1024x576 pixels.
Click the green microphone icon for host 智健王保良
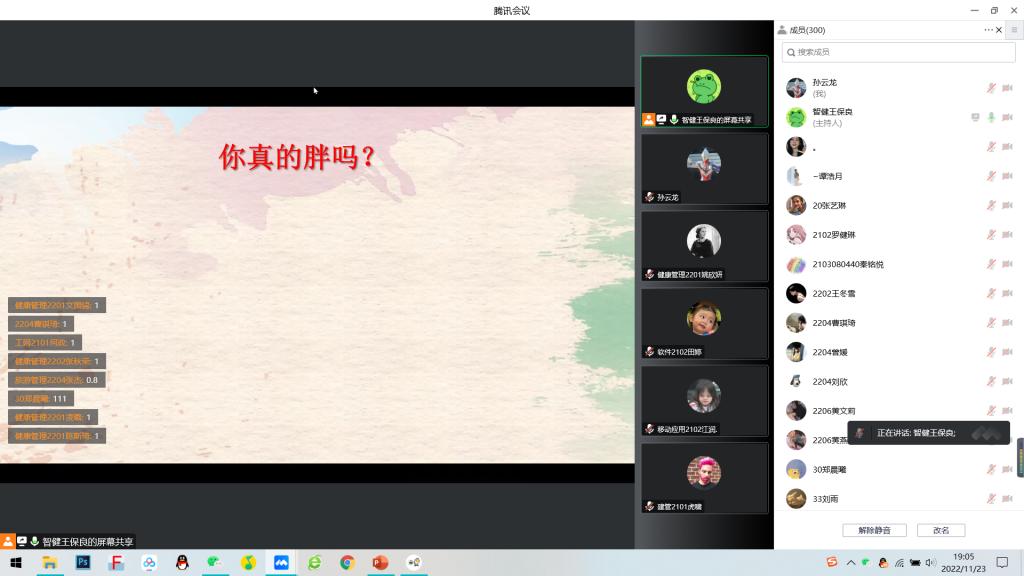click(x=991, y=117)
